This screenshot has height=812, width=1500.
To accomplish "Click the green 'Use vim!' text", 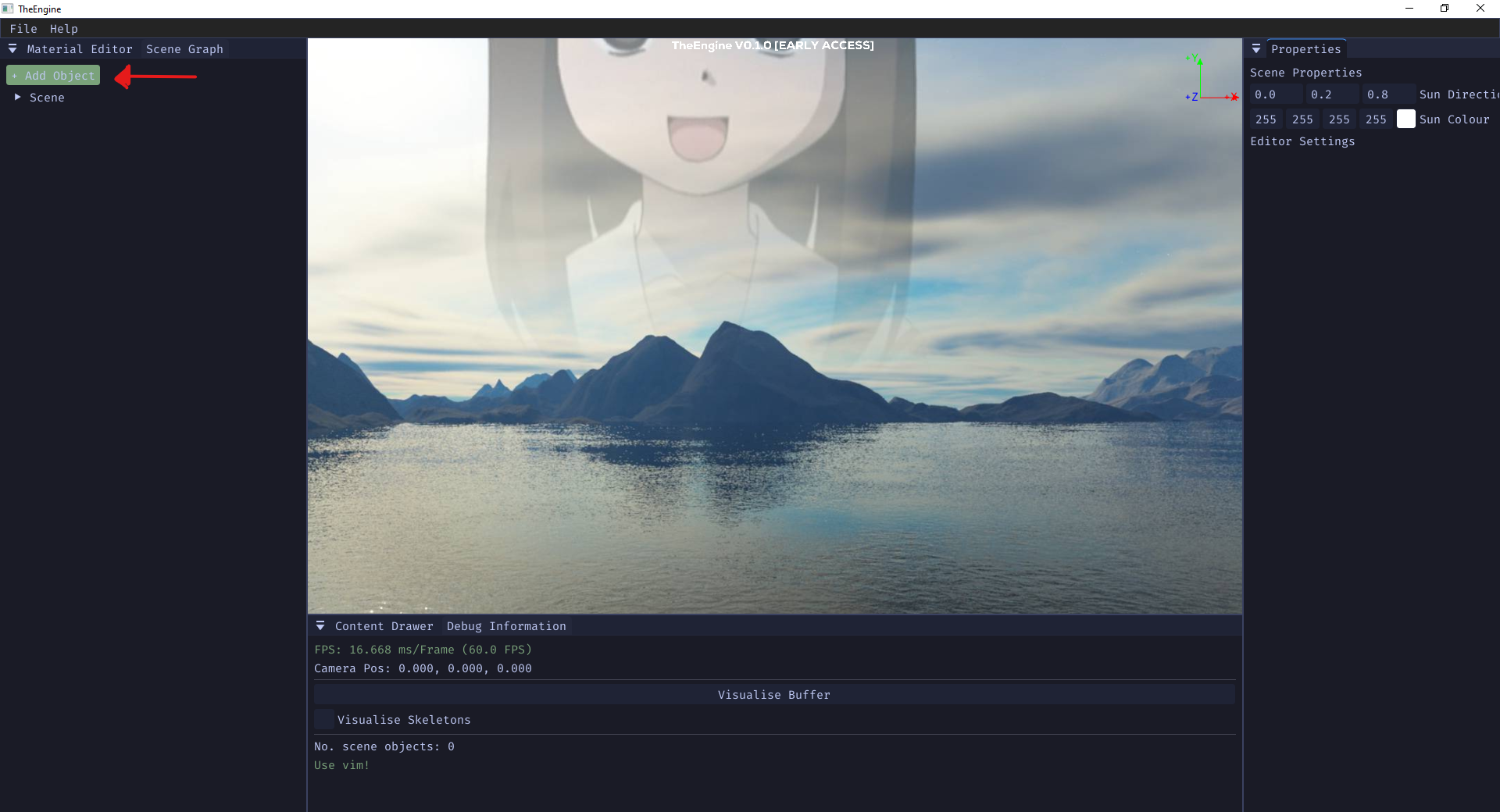I will [341, 765].
